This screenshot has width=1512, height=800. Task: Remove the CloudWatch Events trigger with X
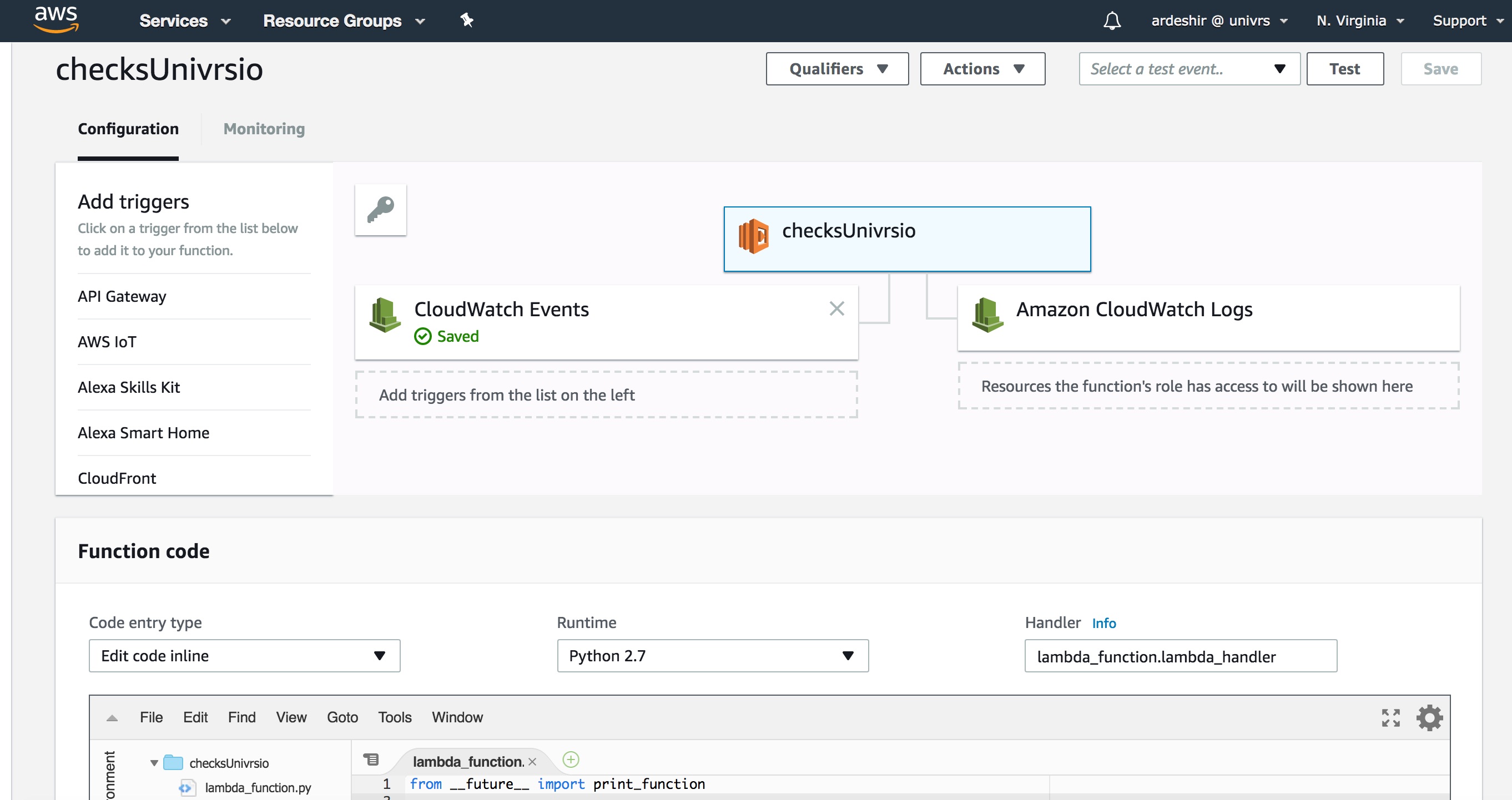tap(836, 308)
